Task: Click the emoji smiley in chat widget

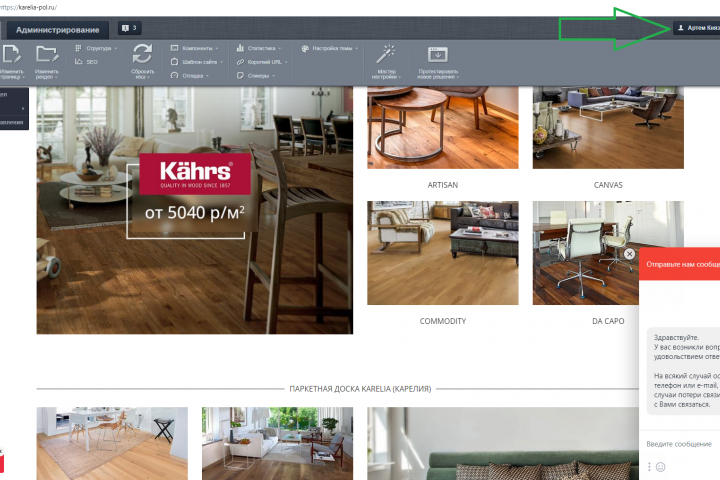Action: [x=660, y=467]
